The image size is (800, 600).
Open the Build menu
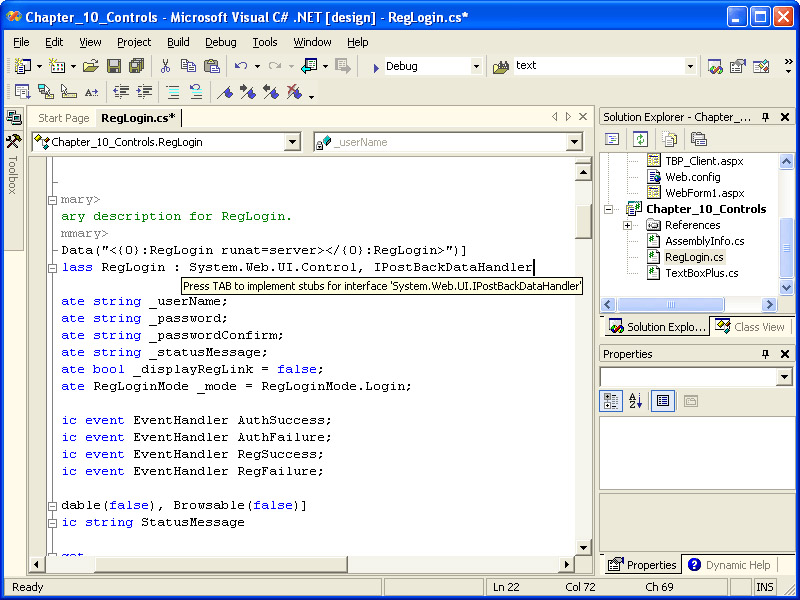178,42
